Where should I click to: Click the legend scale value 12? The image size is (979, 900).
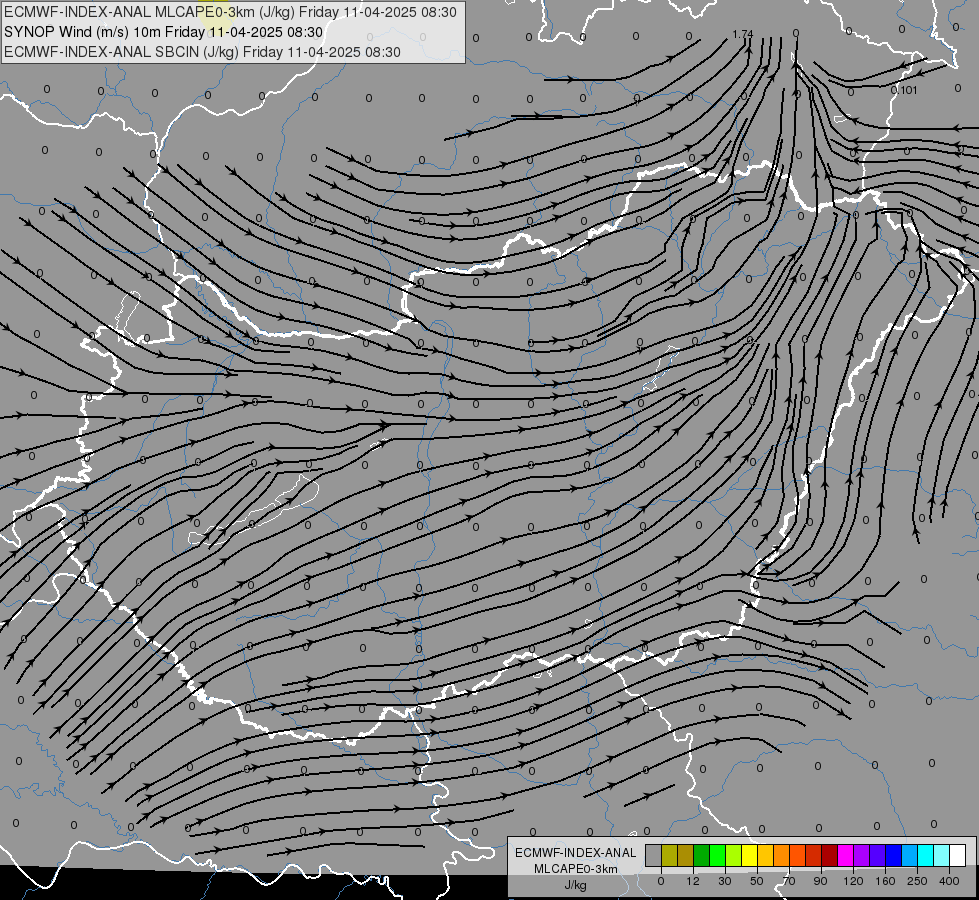pos(693,881)
